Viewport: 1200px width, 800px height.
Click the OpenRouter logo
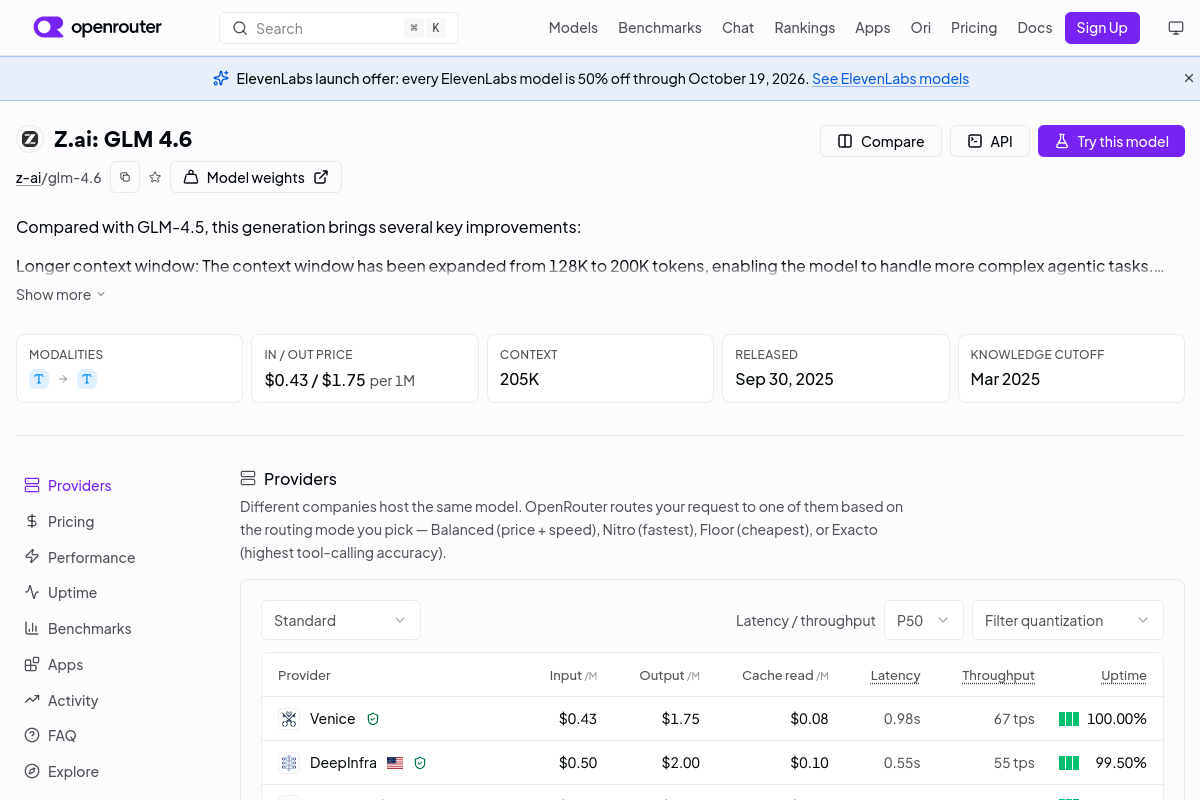[x=97, y=28]
